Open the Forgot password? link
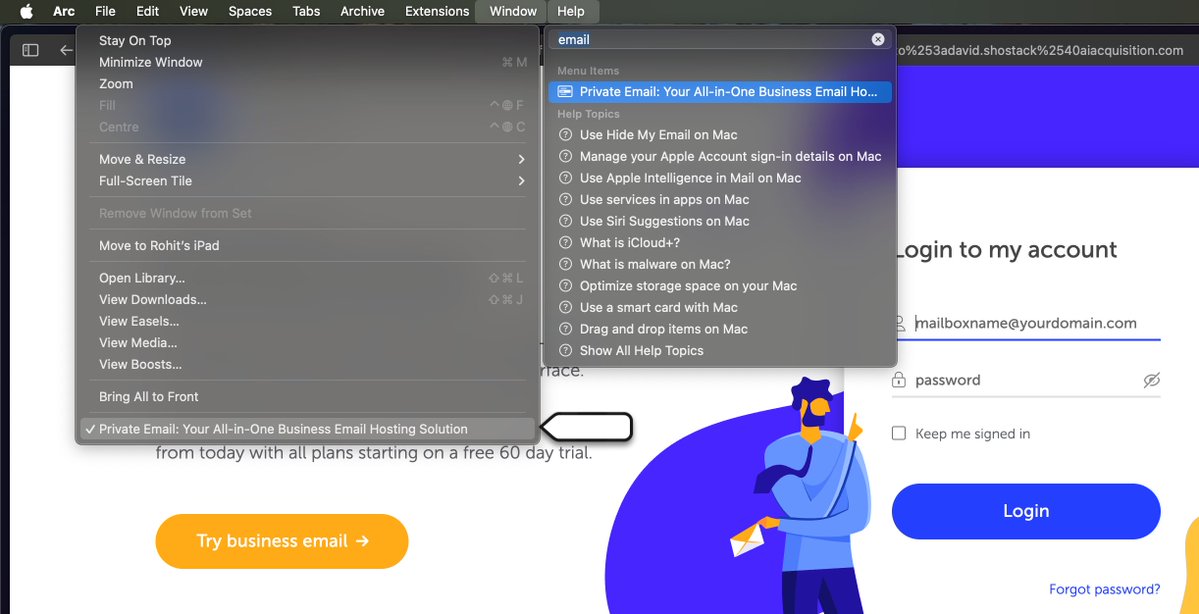Viewport: 1199px width, 614px height. pyautogui.click(x=1104, y=590)
